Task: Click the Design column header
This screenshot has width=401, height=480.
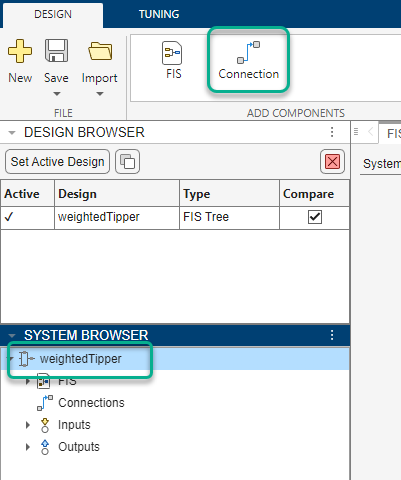Action: point(117,194)
